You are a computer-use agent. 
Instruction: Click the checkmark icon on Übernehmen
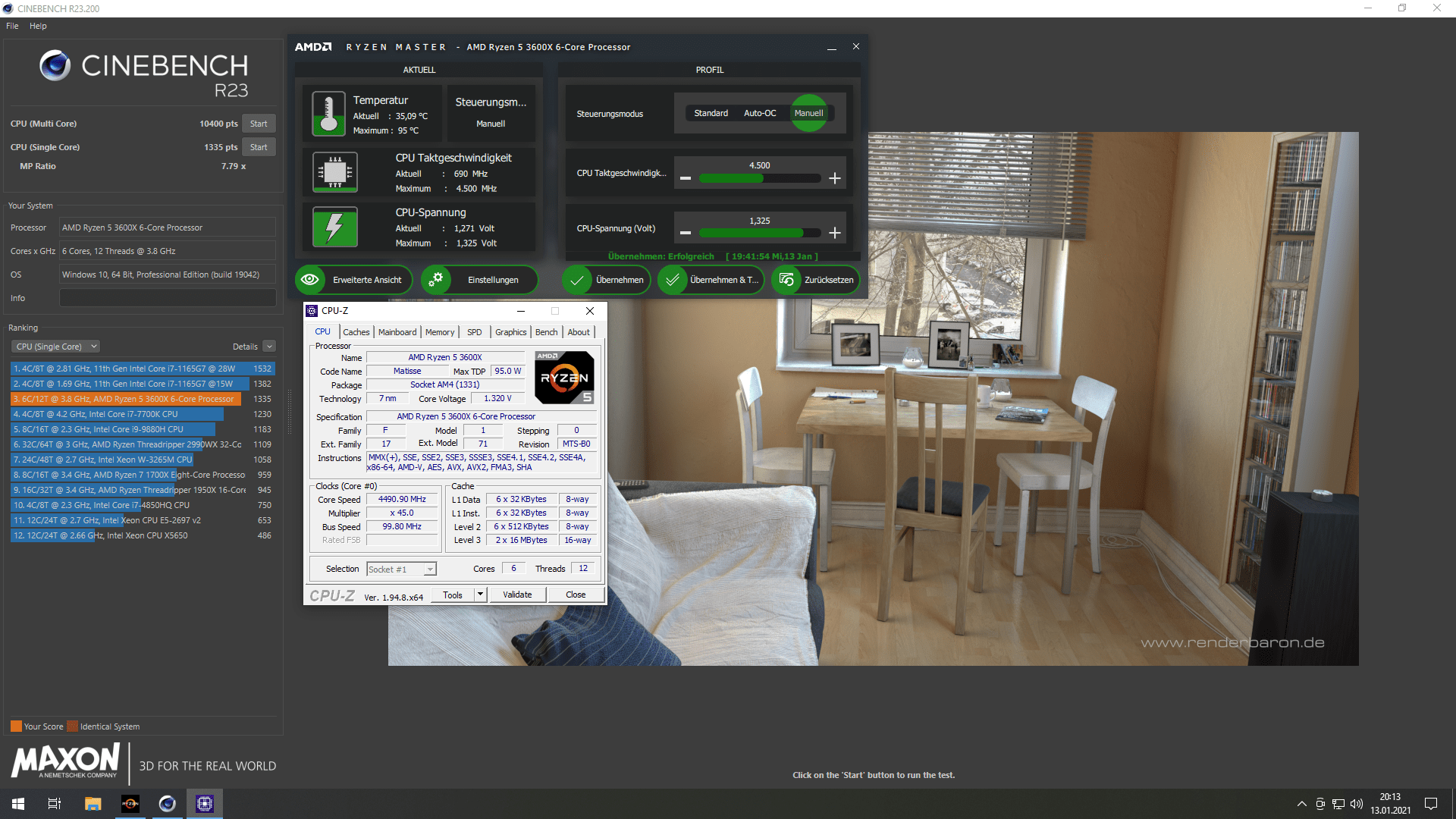[576, 280]
